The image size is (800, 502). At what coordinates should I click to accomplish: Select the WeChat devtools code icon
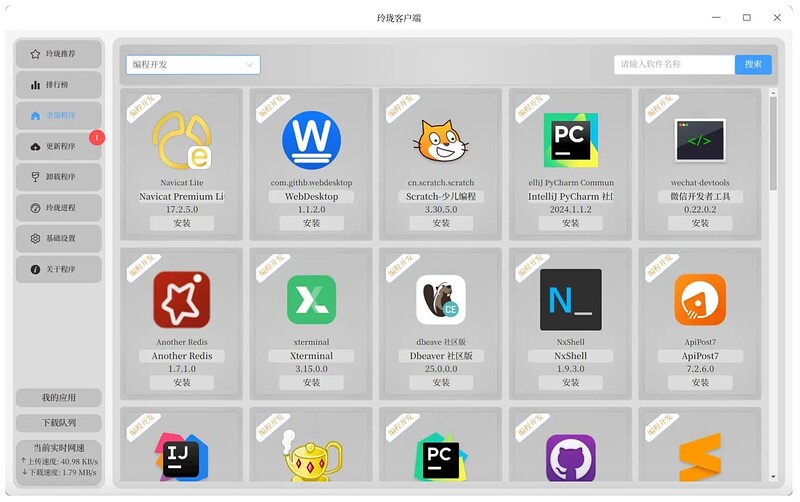point(700,140)
